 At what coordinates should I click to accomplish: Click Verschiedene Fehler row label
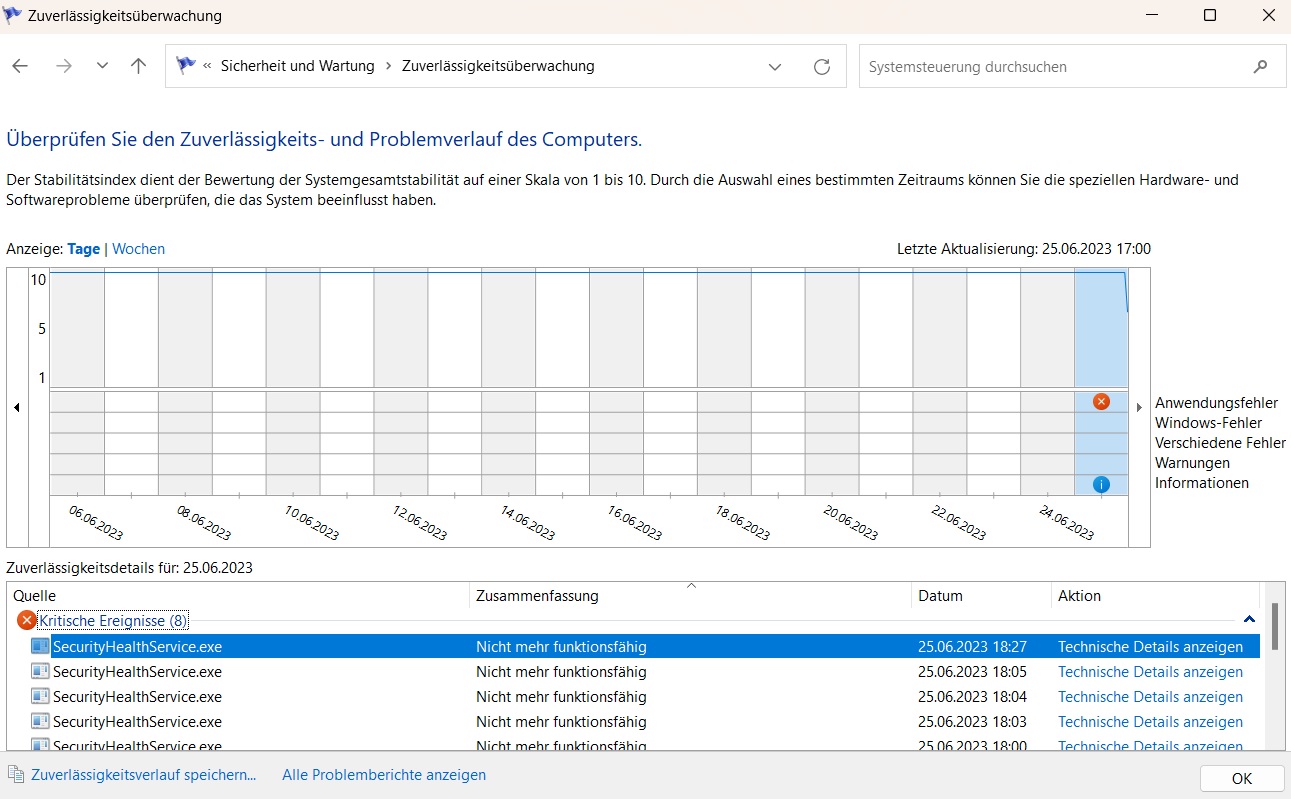pyautogui.click(x=1220, y=443)
